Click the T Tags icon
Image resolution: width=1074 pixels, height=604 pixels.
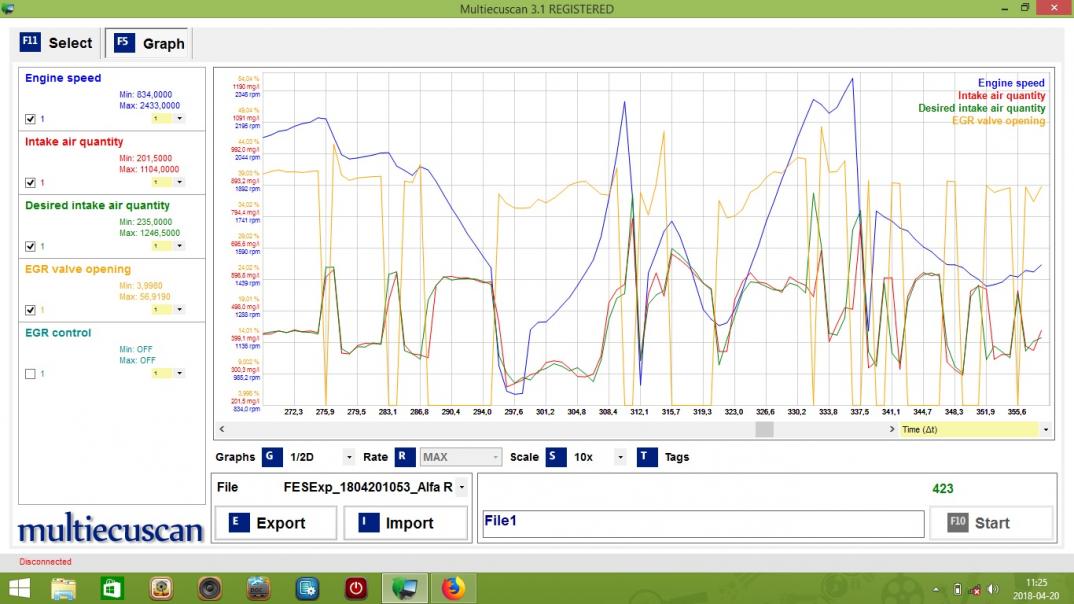coord(647,457)
